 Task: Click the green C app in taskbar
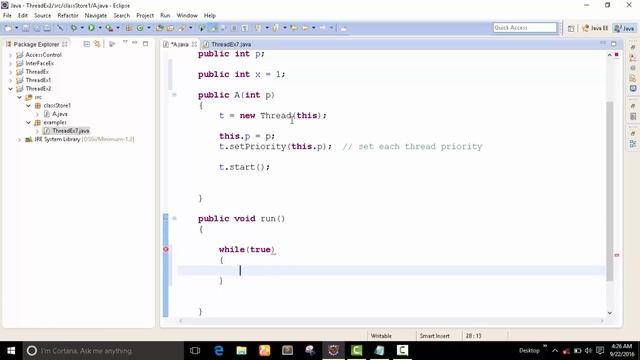(356, 350)
